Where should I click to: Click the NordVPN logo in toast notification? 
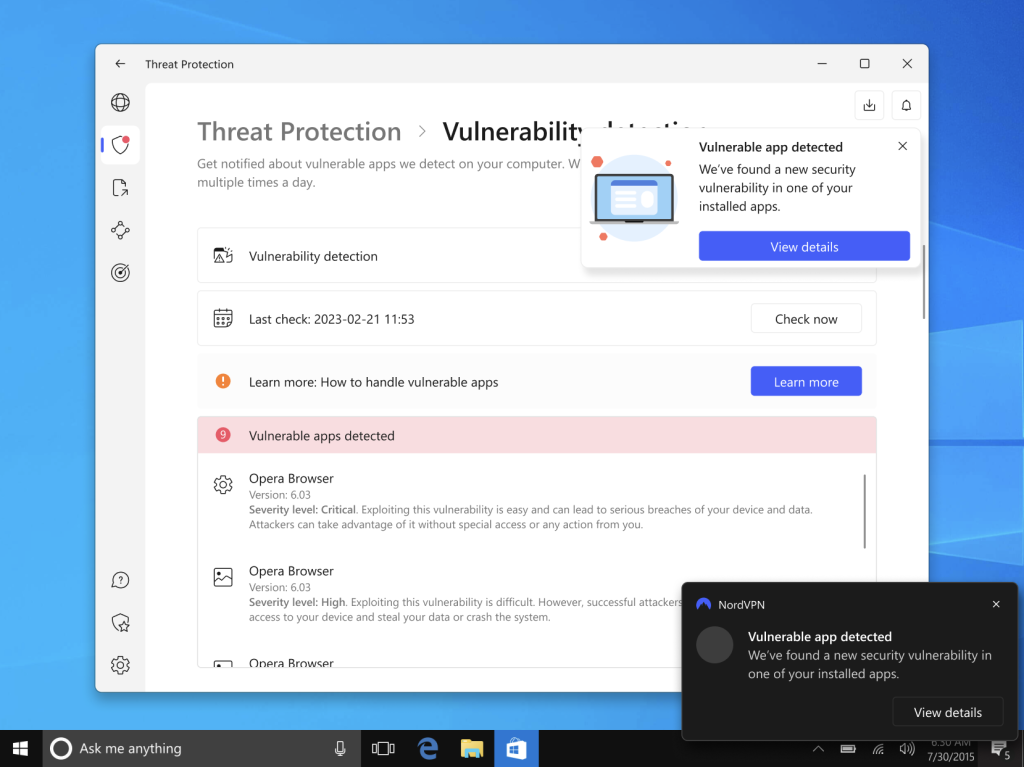pos(703,604)
